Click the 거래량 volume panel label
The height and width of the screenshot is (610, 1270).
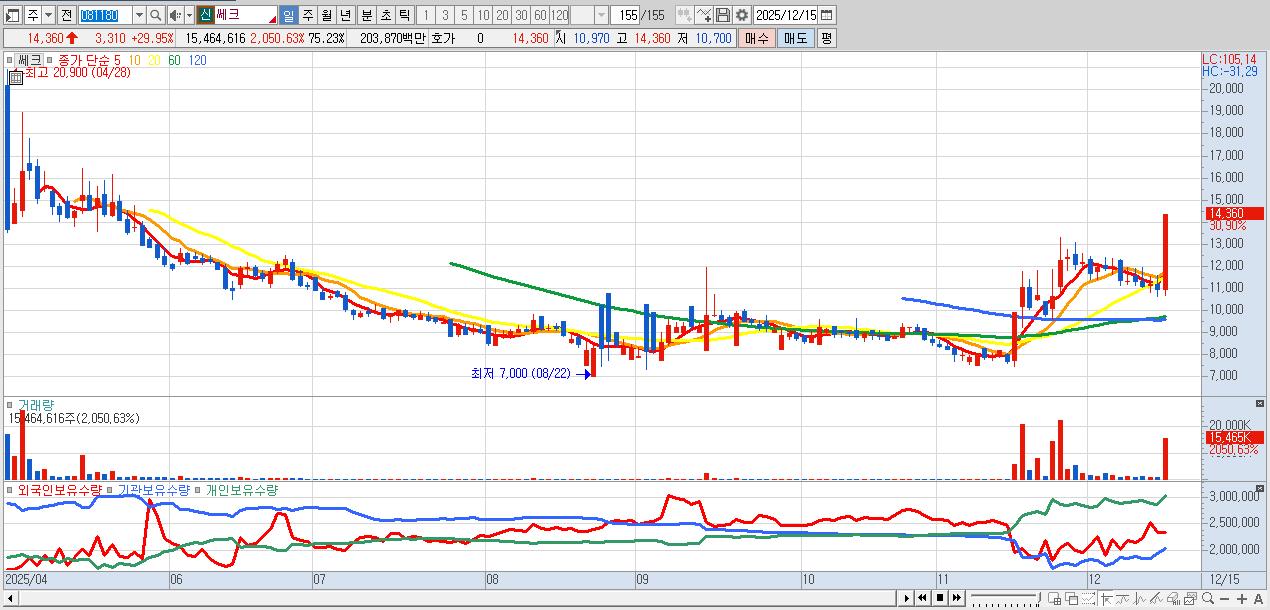pyautogui.click(x=36, y=405)
